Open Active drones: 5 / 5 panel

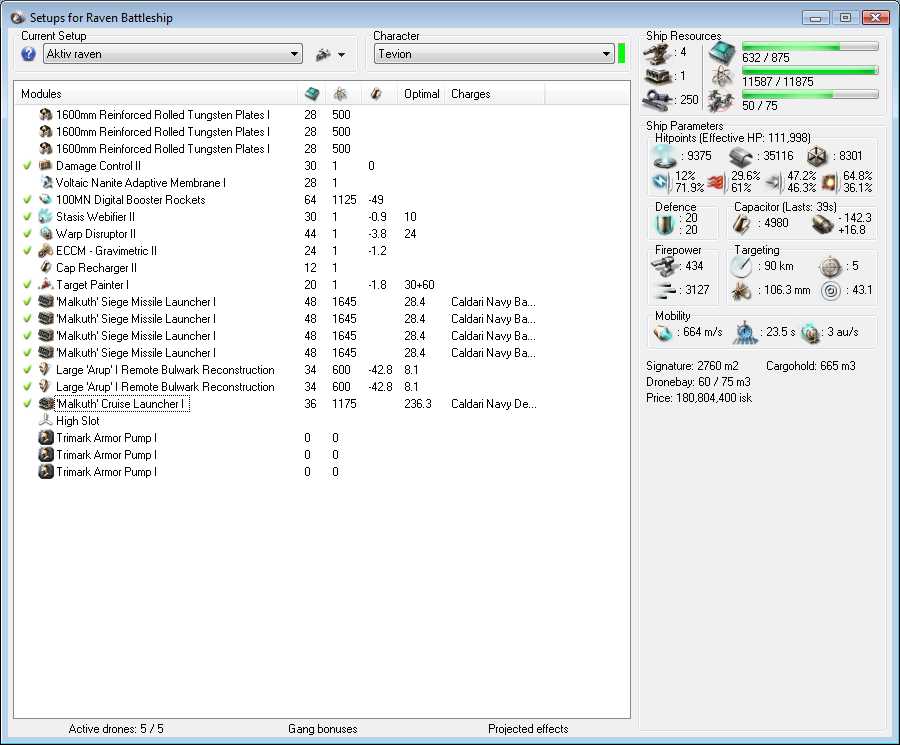pos(116,729)
